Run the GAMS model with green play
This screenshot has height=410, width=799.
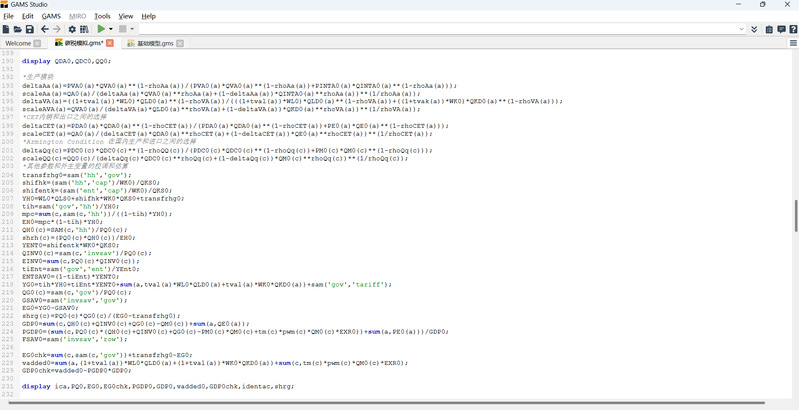click(101, 29)
